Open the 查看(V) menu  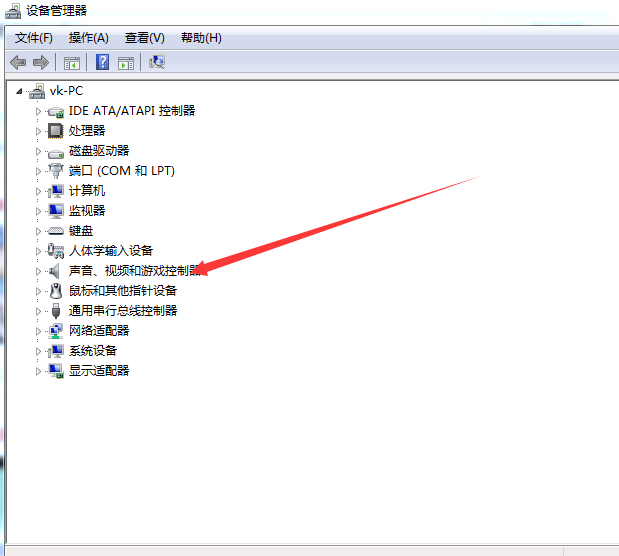pos(144,38)
